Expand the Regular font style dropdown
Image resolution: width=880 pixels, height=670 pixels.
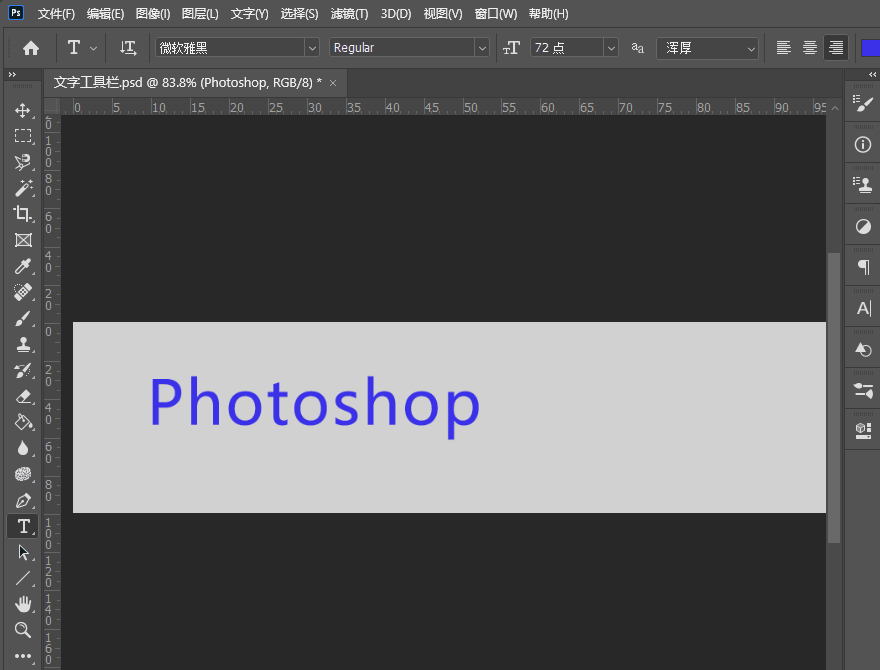click(482, 48)
